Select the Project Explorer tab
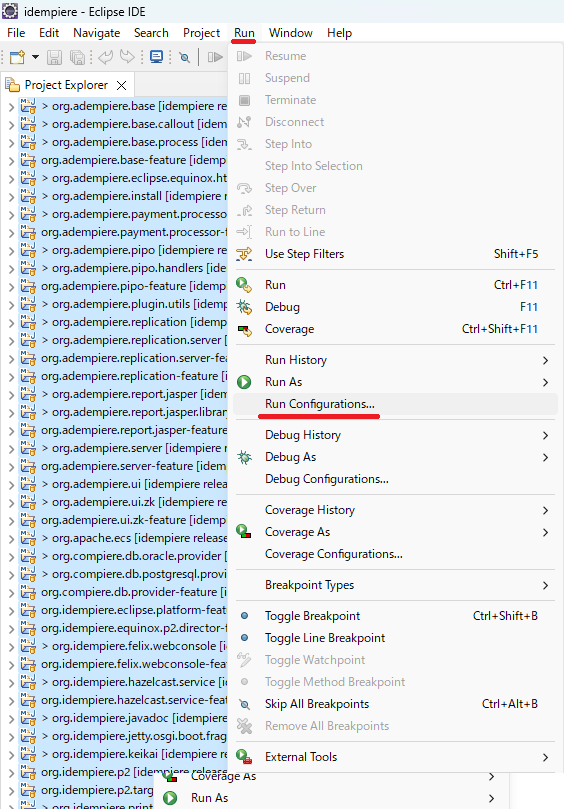The width and height of the screenshot is (564, 809). point(66,85)
